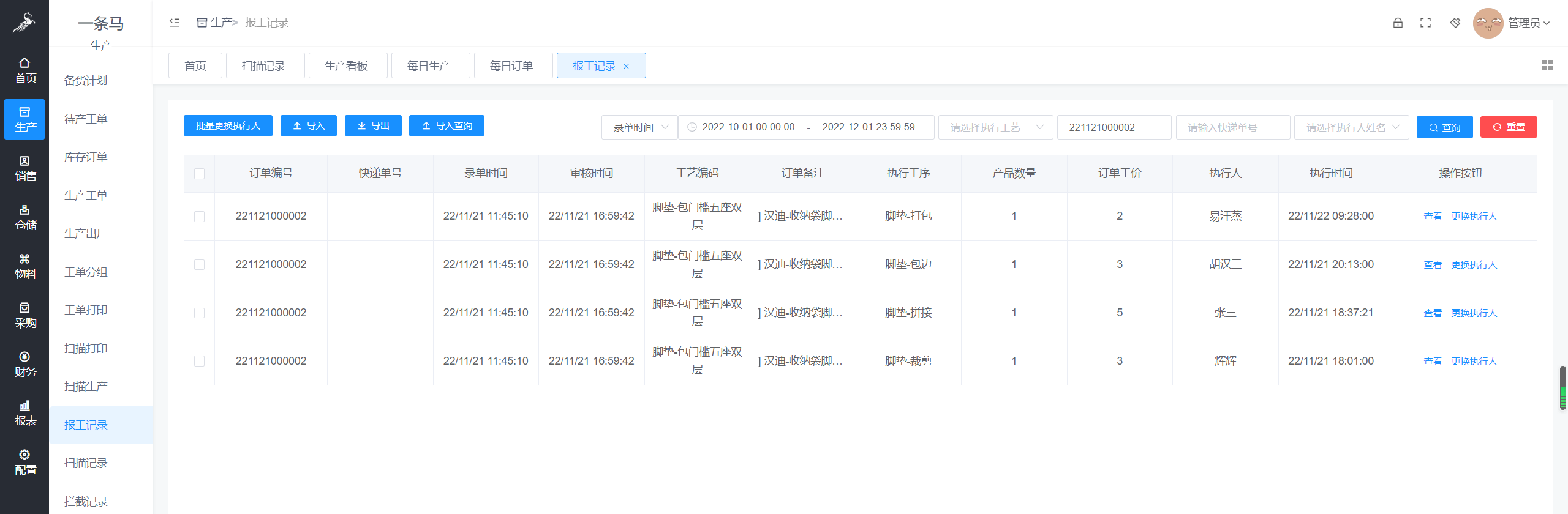Close the 报工记录 tab
Image resolution: width=1568 pixels, height=514 pixels.
pos(626,67)
